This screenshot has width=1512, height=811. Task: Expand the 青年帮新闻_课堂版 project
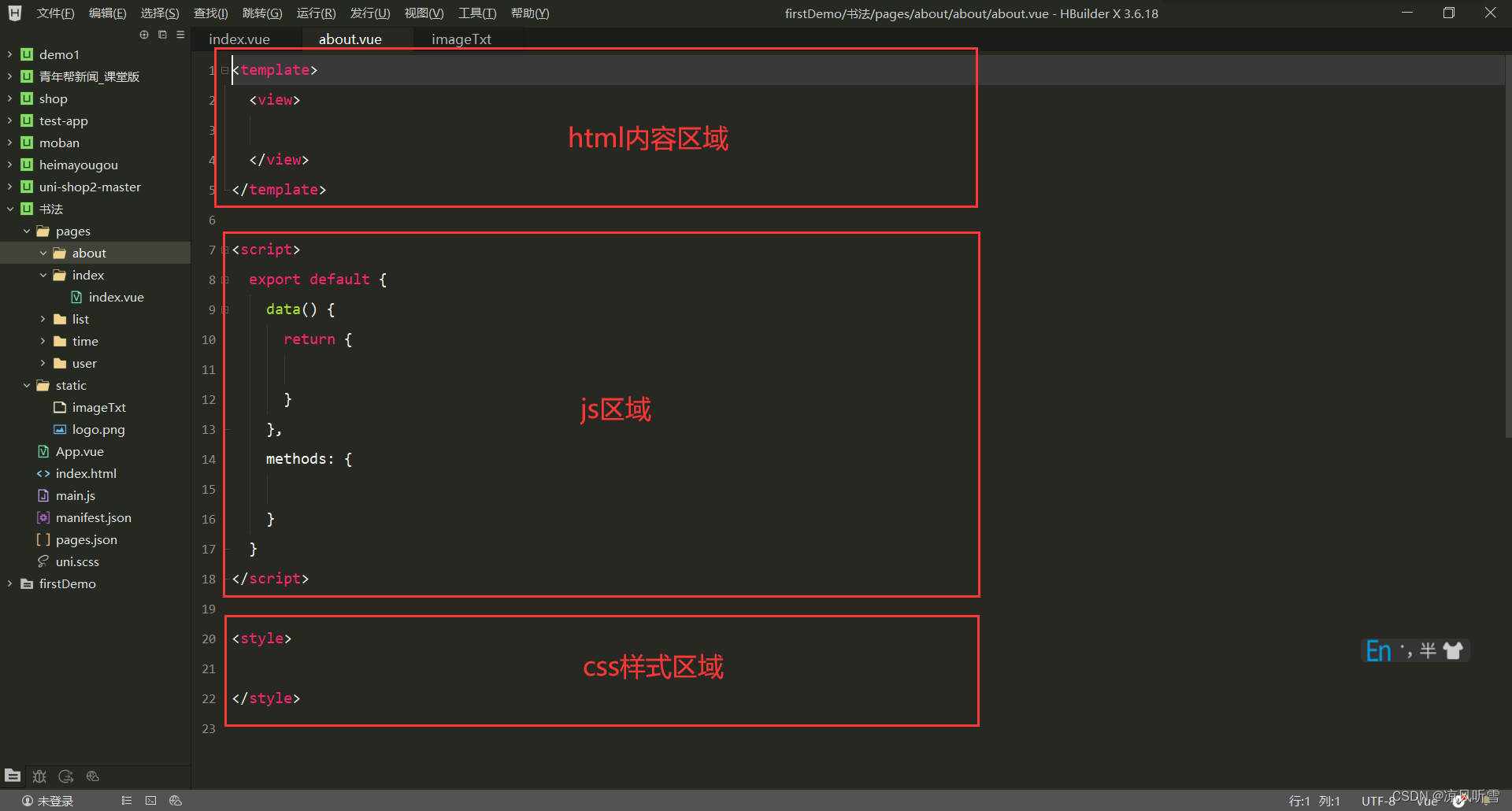pos(9,76)
